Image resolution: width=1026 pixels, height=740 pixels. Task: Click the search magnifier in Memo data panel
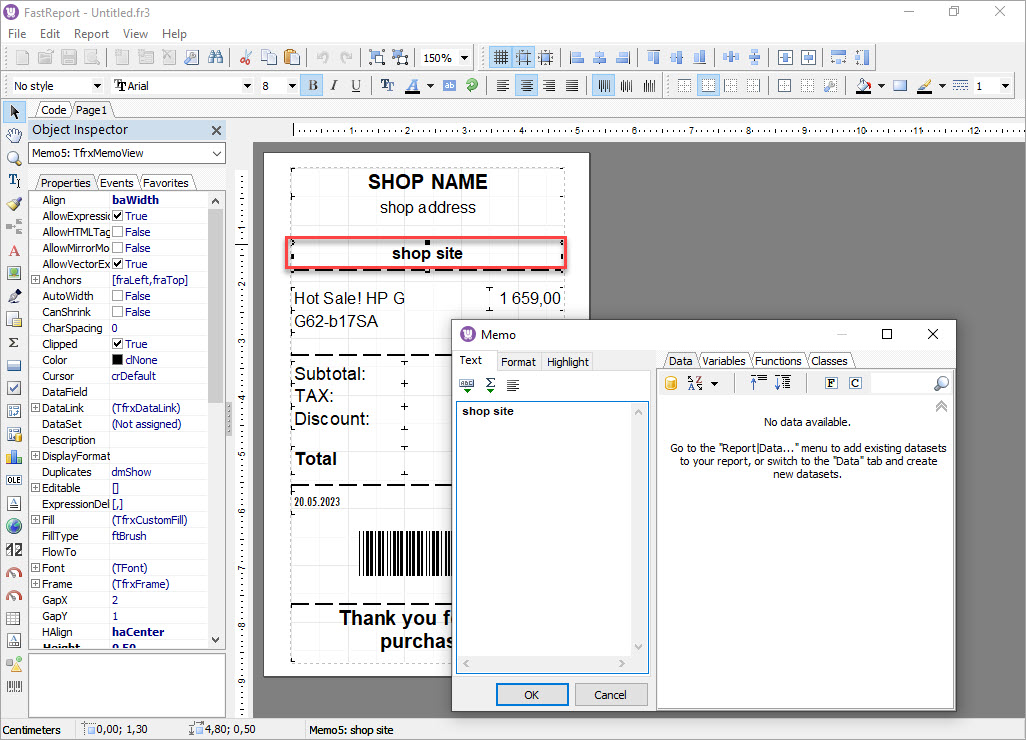click(x=941, y=383)
